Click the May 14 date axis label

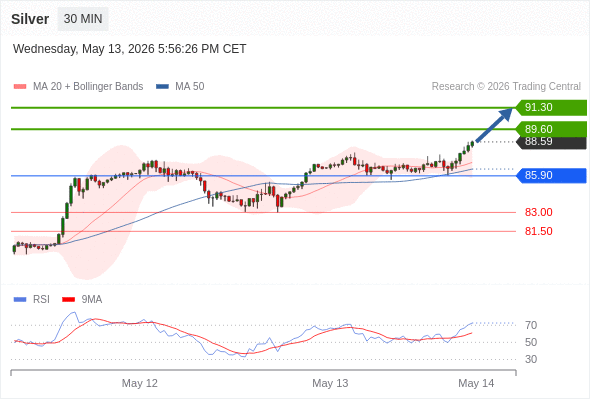click(x=476, y=383)
